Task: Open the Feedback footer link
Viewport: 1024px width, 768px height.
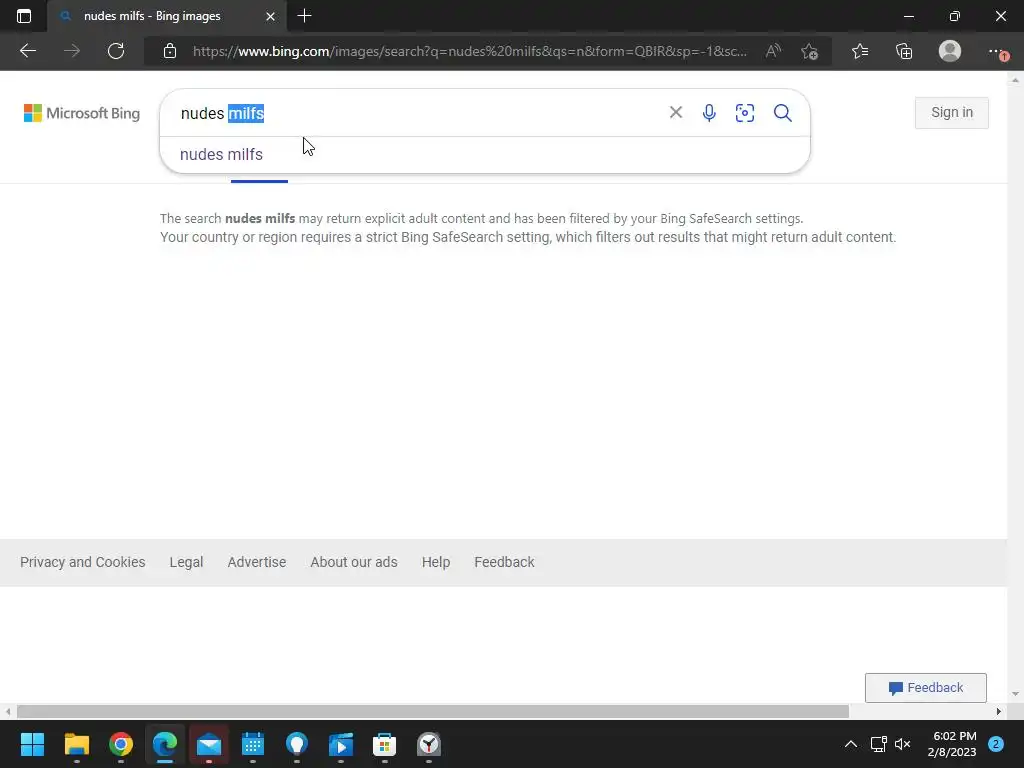Action: [504, 562]
